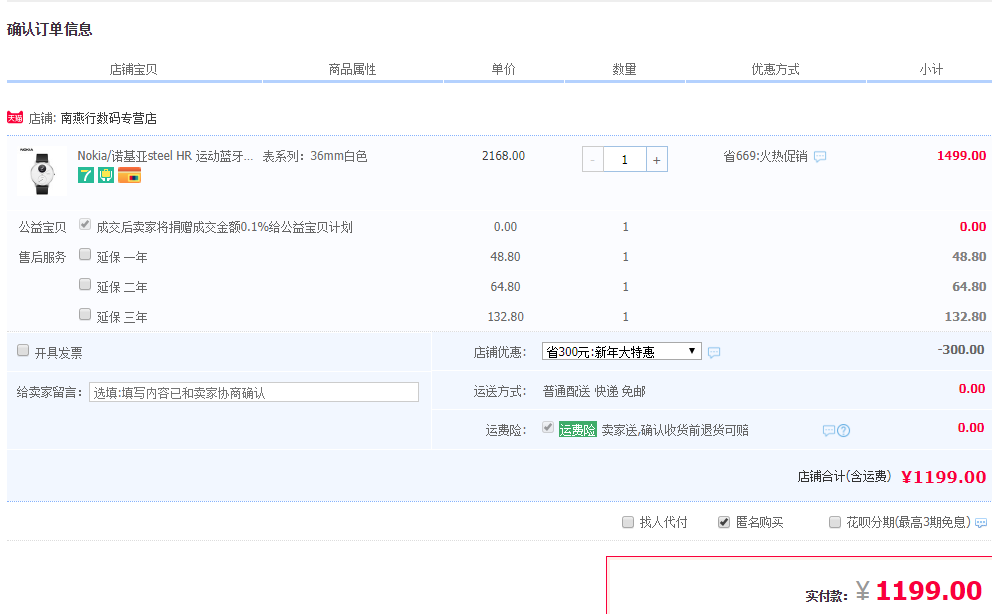Toggle the 运费险 shipping insurance checkbox
Screen dimensions: 992x614
click(x=548, y=427)
